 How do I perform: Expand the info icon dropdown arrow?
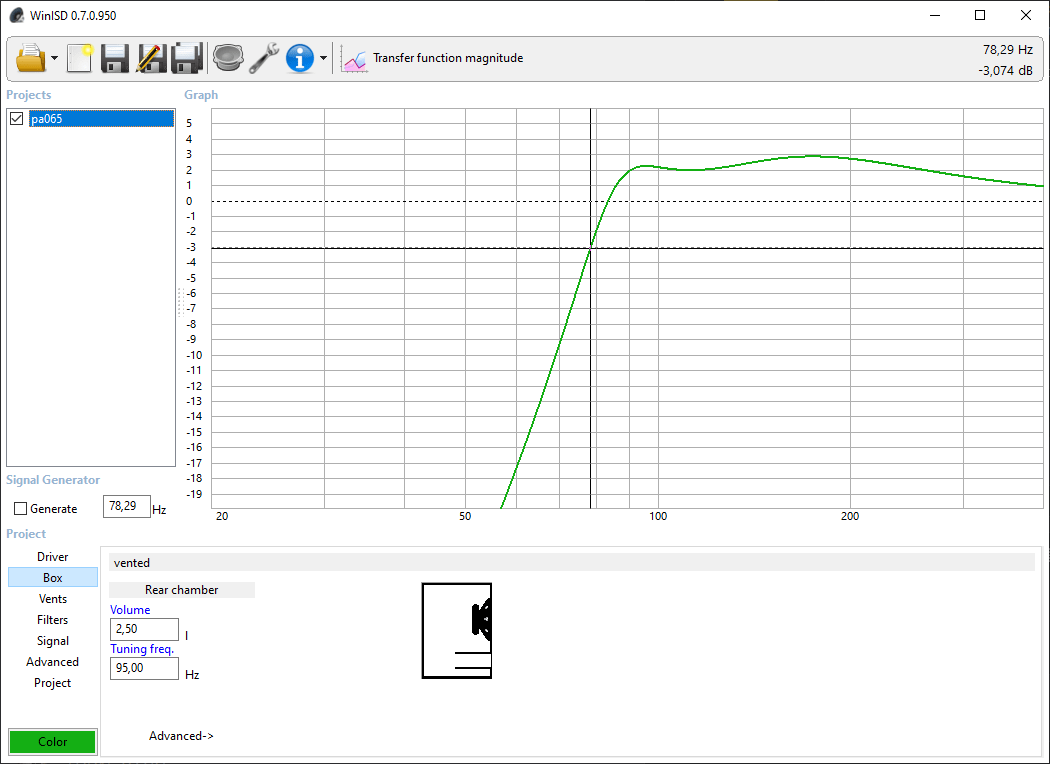[x=323, y=58]
